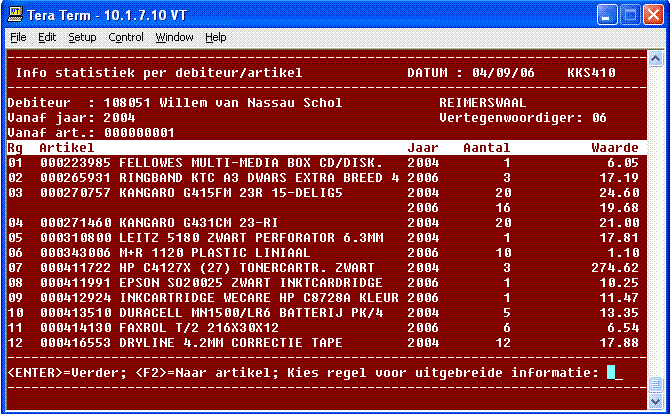
Task: Open the Edit menu
Action: tap(47, 37)
